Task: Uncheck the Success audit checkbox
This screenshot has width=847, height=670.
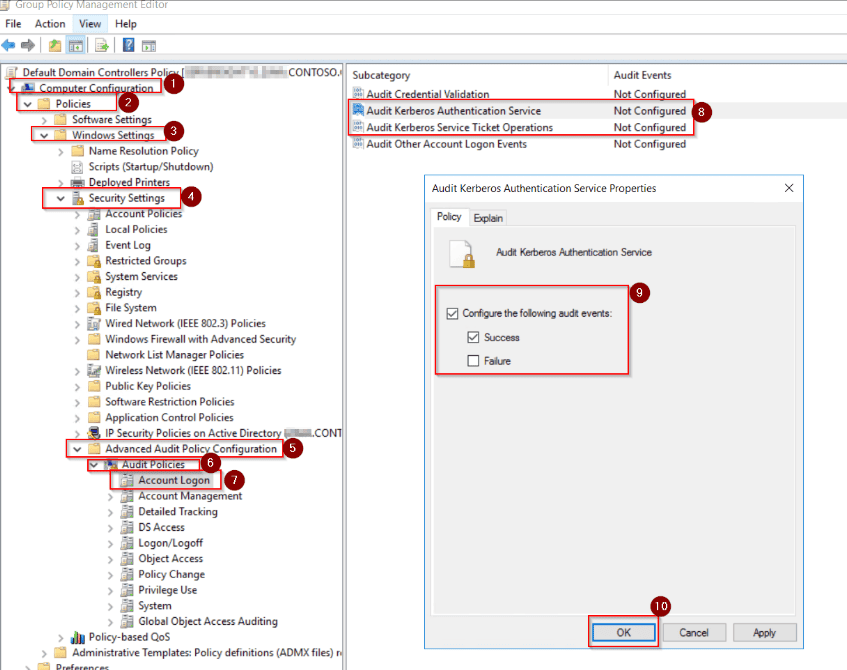Action: pos(473,337)
